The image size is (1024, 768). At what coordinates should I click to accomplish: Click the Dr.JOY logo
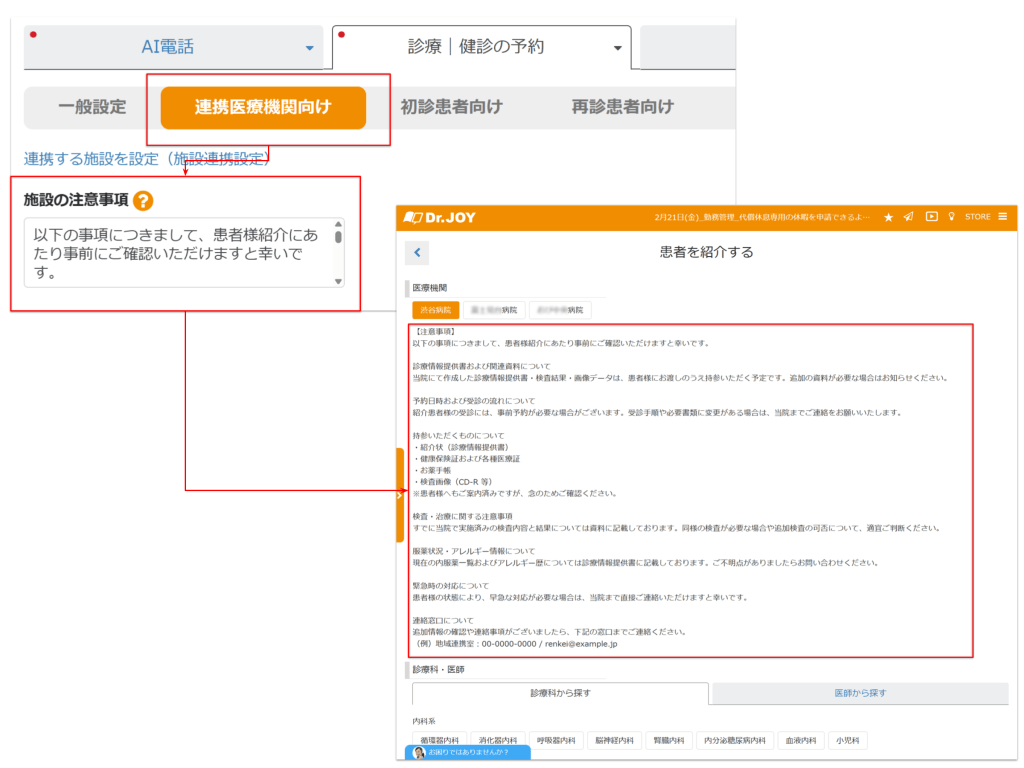(437, 217)
